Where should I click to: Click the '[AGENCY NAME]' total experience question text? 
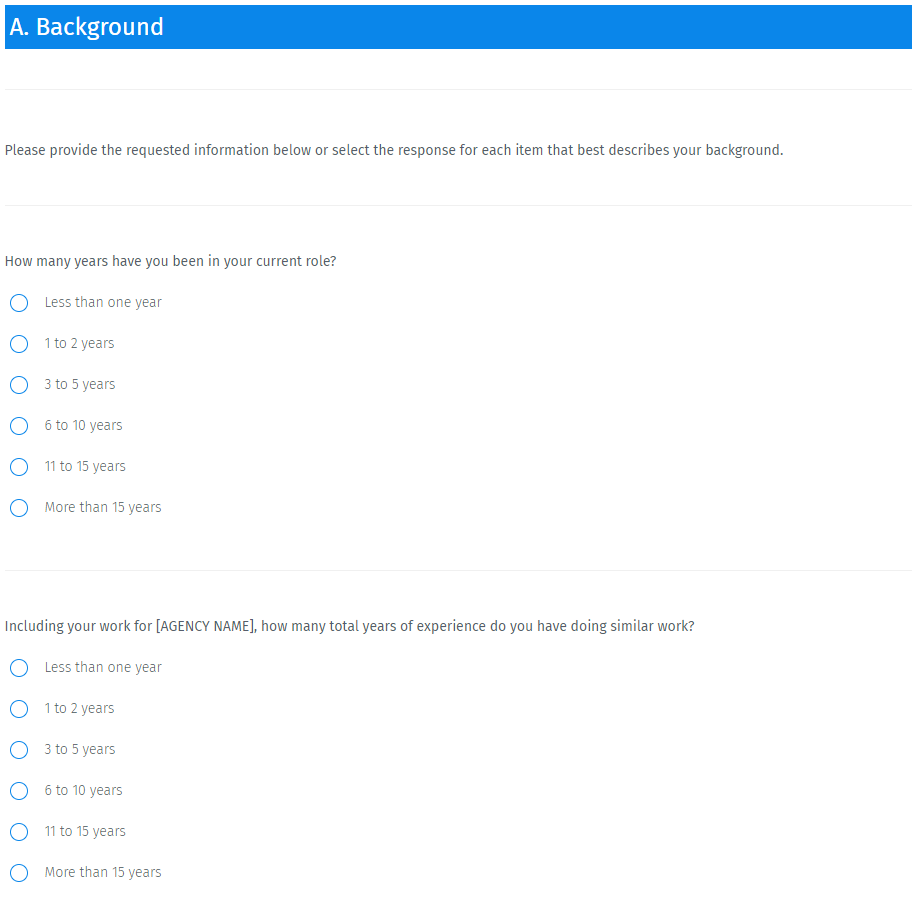(349, 626)
